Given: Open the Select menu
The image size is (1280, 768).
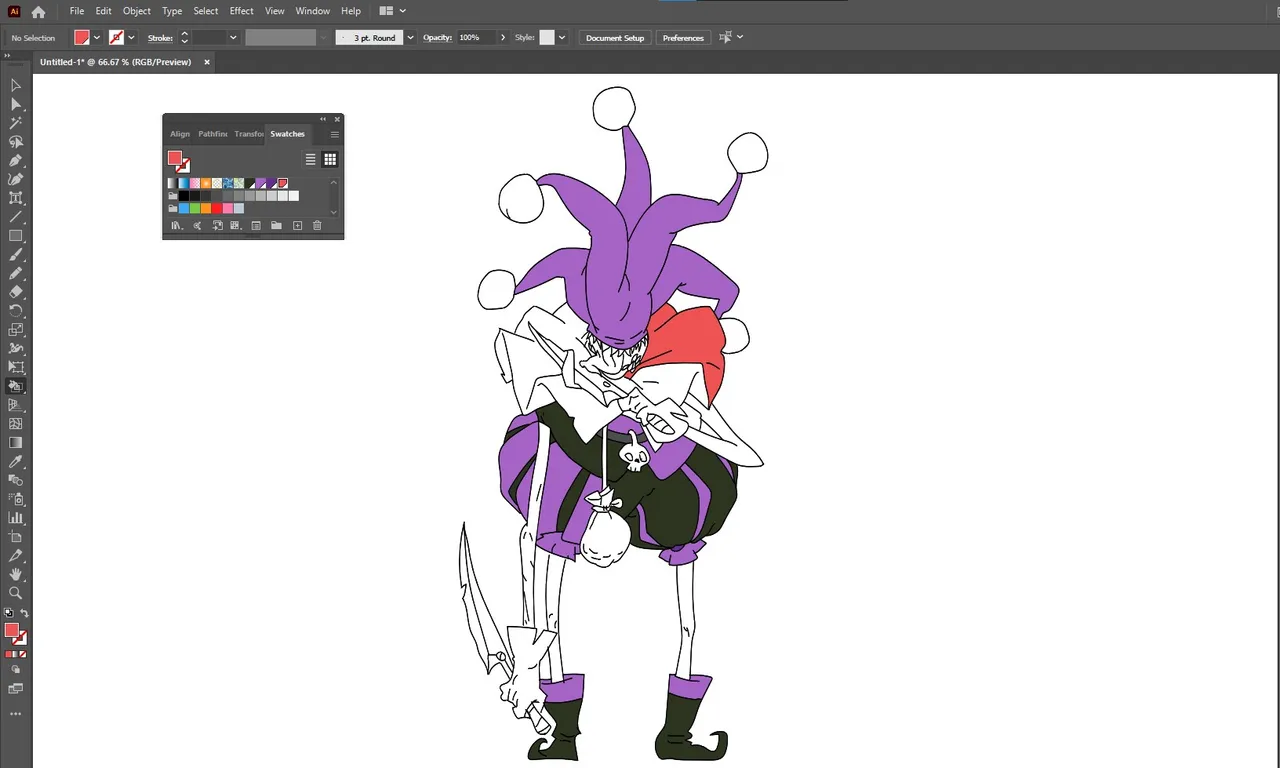Looking at the screenshot, I should [x=206, y=11].
